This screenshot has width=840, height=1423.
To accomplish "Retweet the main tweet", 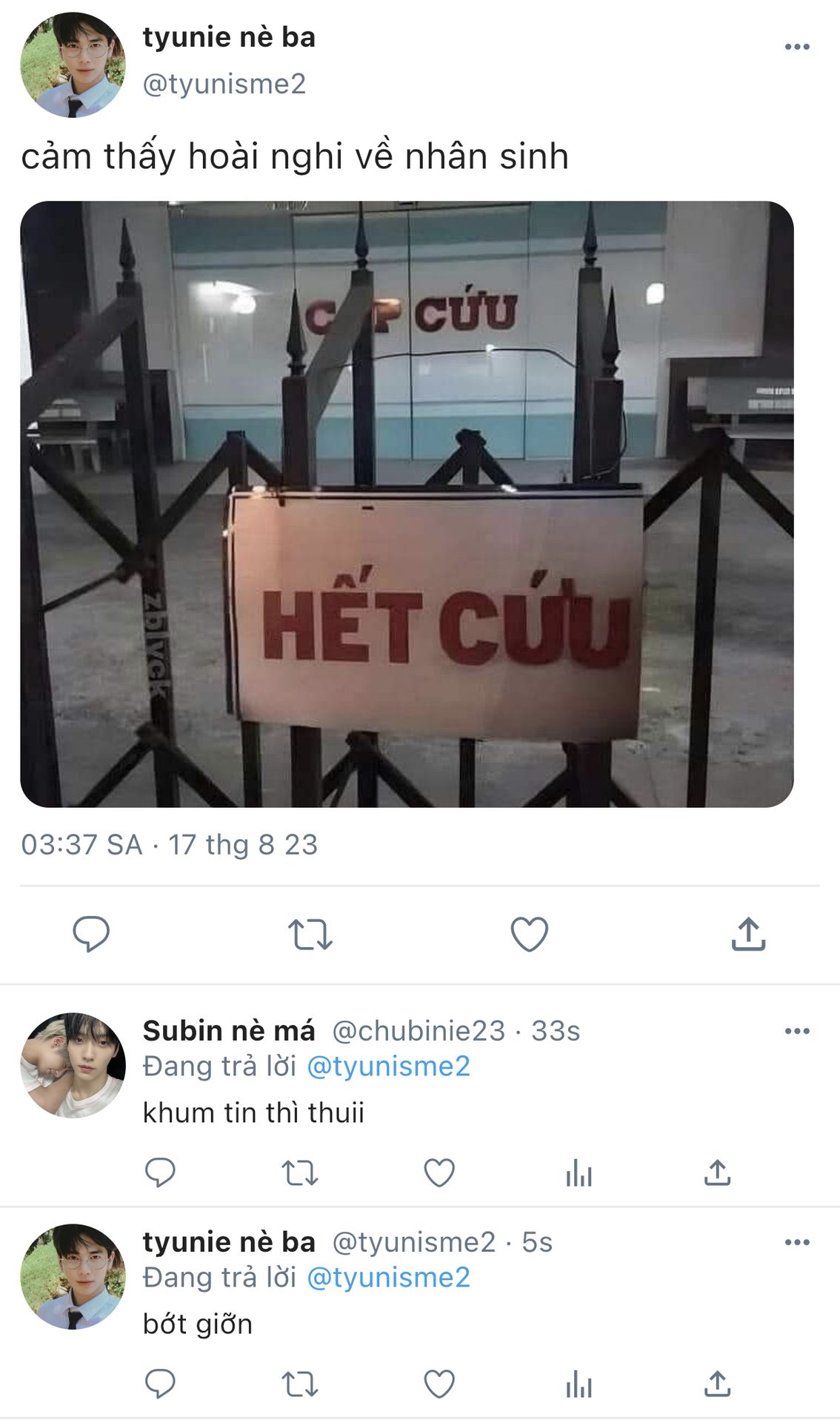I will 310,934.
